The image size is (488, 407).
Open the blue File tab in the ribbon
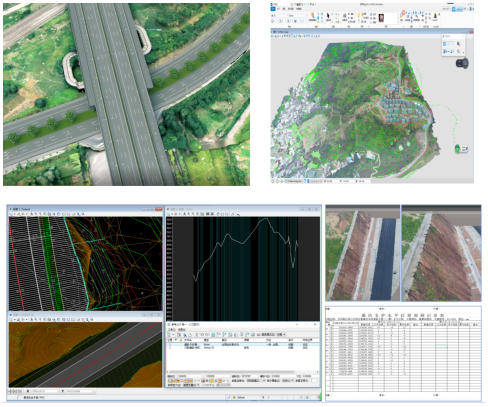tap(273, 9)
